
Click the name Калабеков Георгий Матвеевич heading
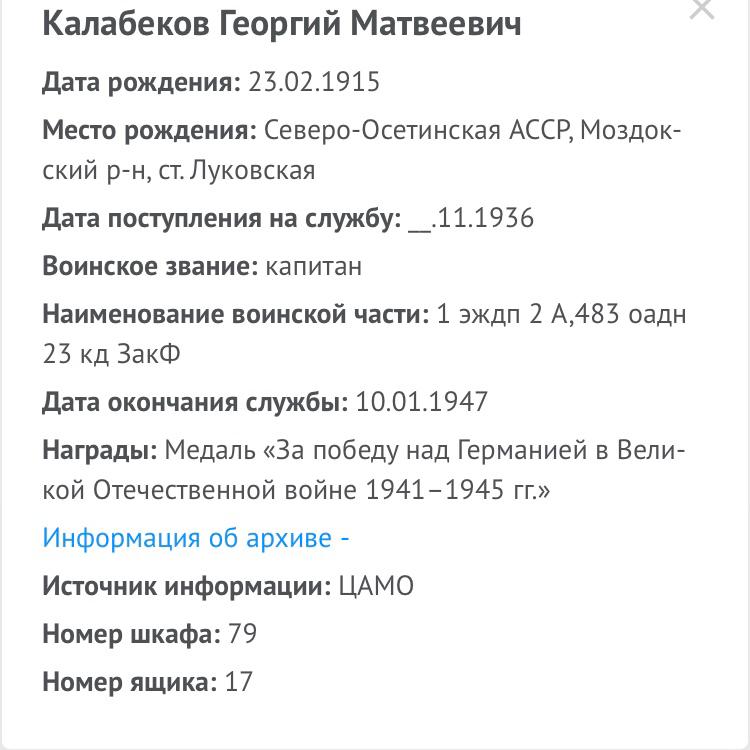point(281,25)
